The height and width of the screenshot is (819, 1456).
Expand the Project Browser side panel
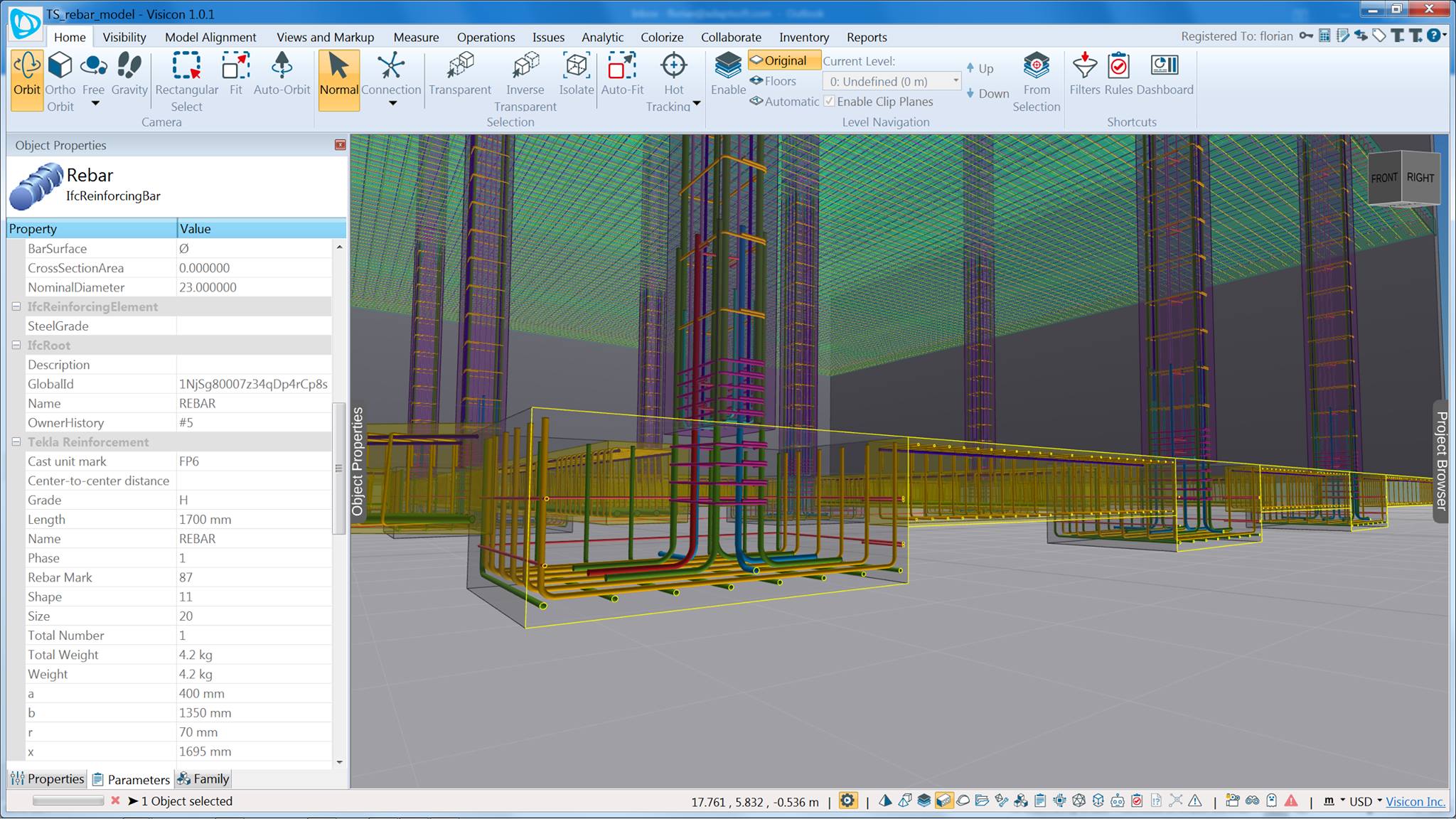[x=1441, y=461]
